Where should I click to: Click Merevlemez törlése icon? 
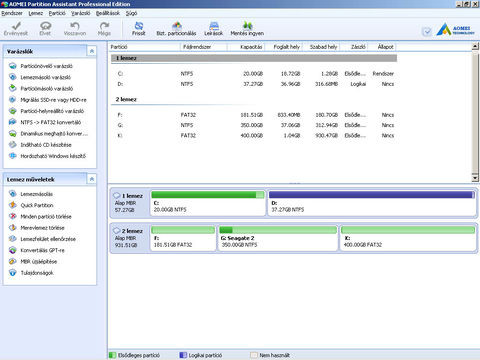(13, 228)
